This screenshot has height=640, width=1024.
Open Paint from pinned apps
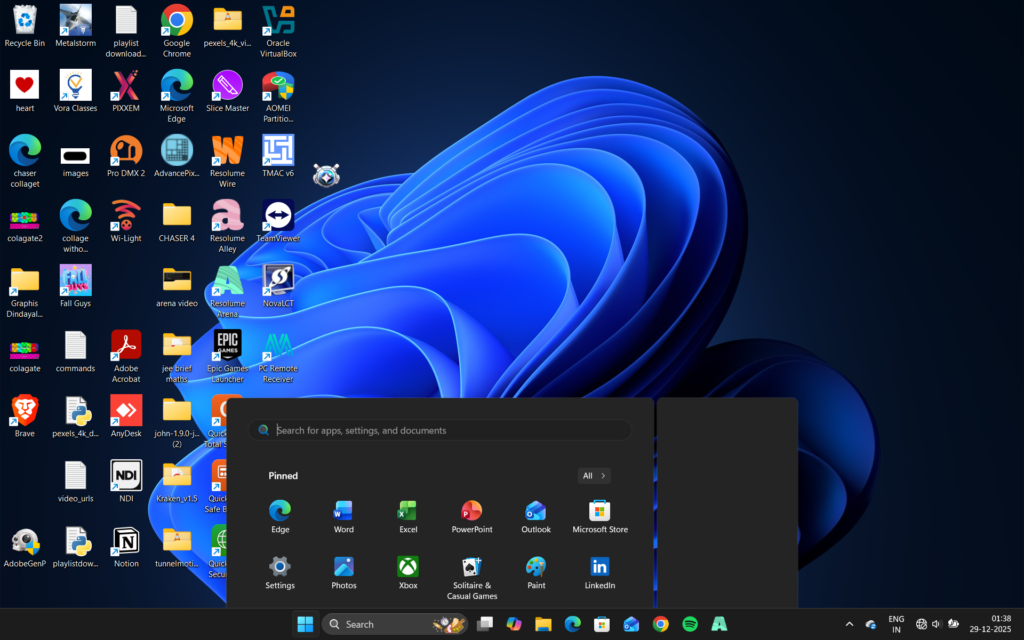tap(536, 573)
